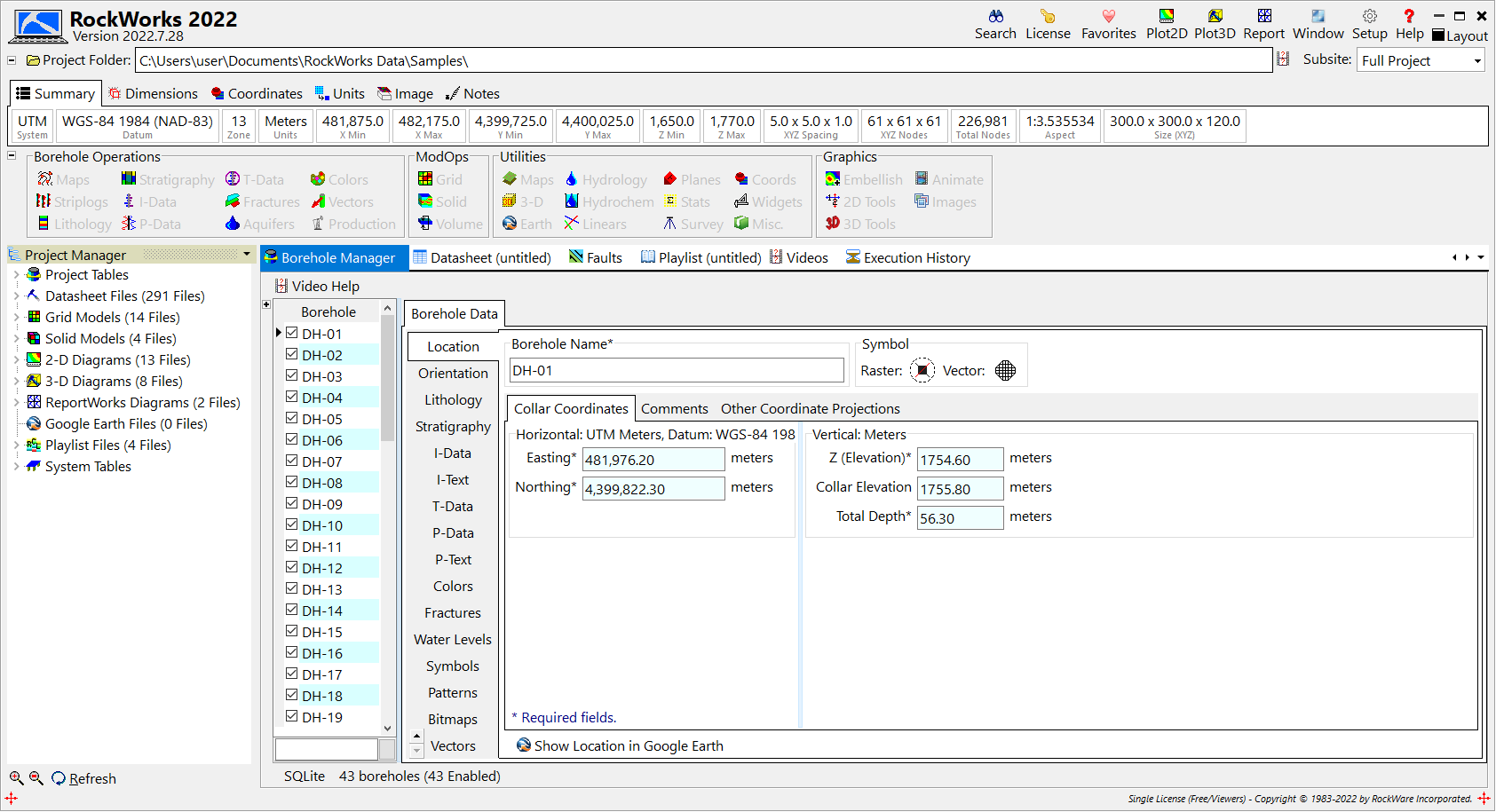Open the Water Levels section
Screen dimensions: 1496x812
[453, 639]
